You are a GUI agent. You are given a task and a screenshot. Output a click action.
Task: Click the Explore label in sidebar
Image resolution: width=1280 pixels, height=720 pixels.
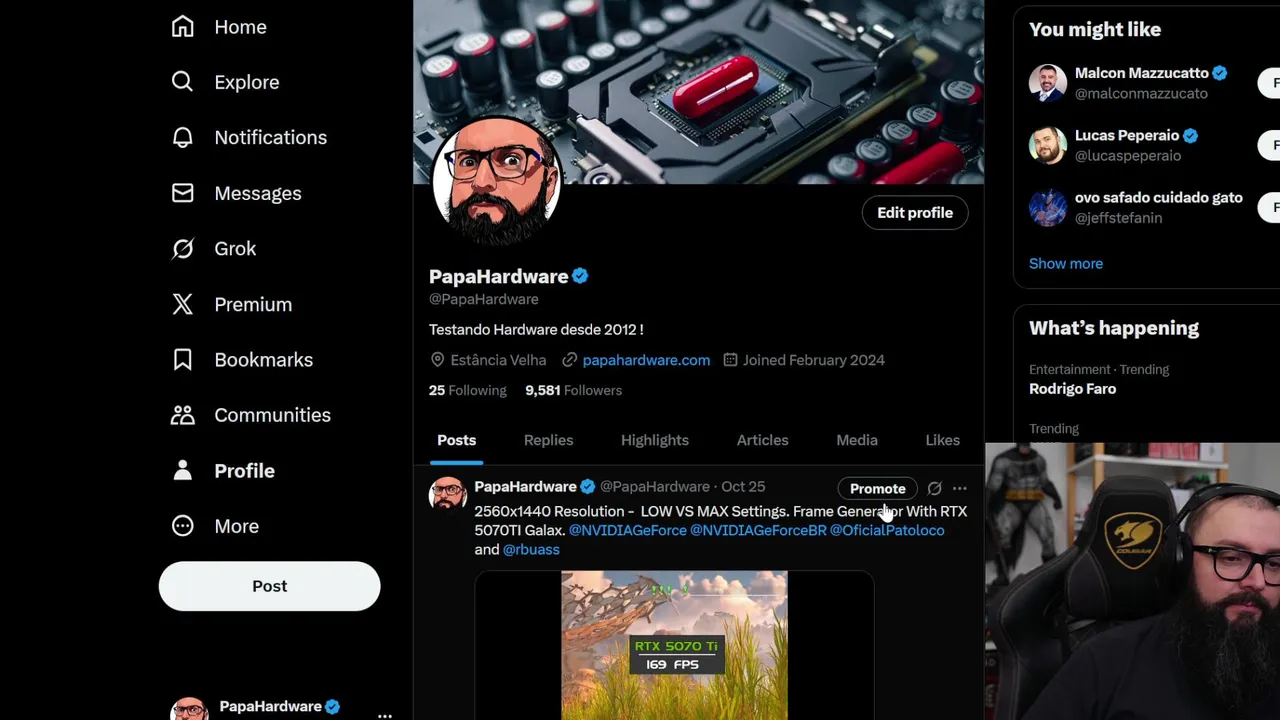(246, 82)
